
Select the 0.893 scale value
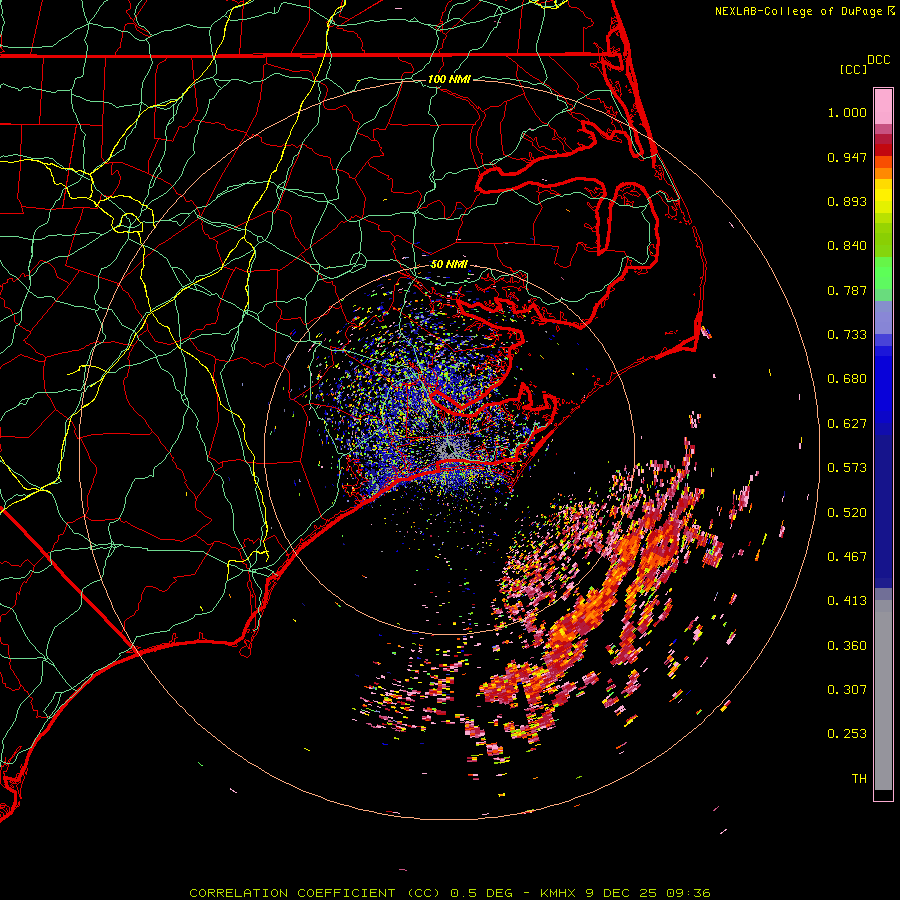point(847,201)
